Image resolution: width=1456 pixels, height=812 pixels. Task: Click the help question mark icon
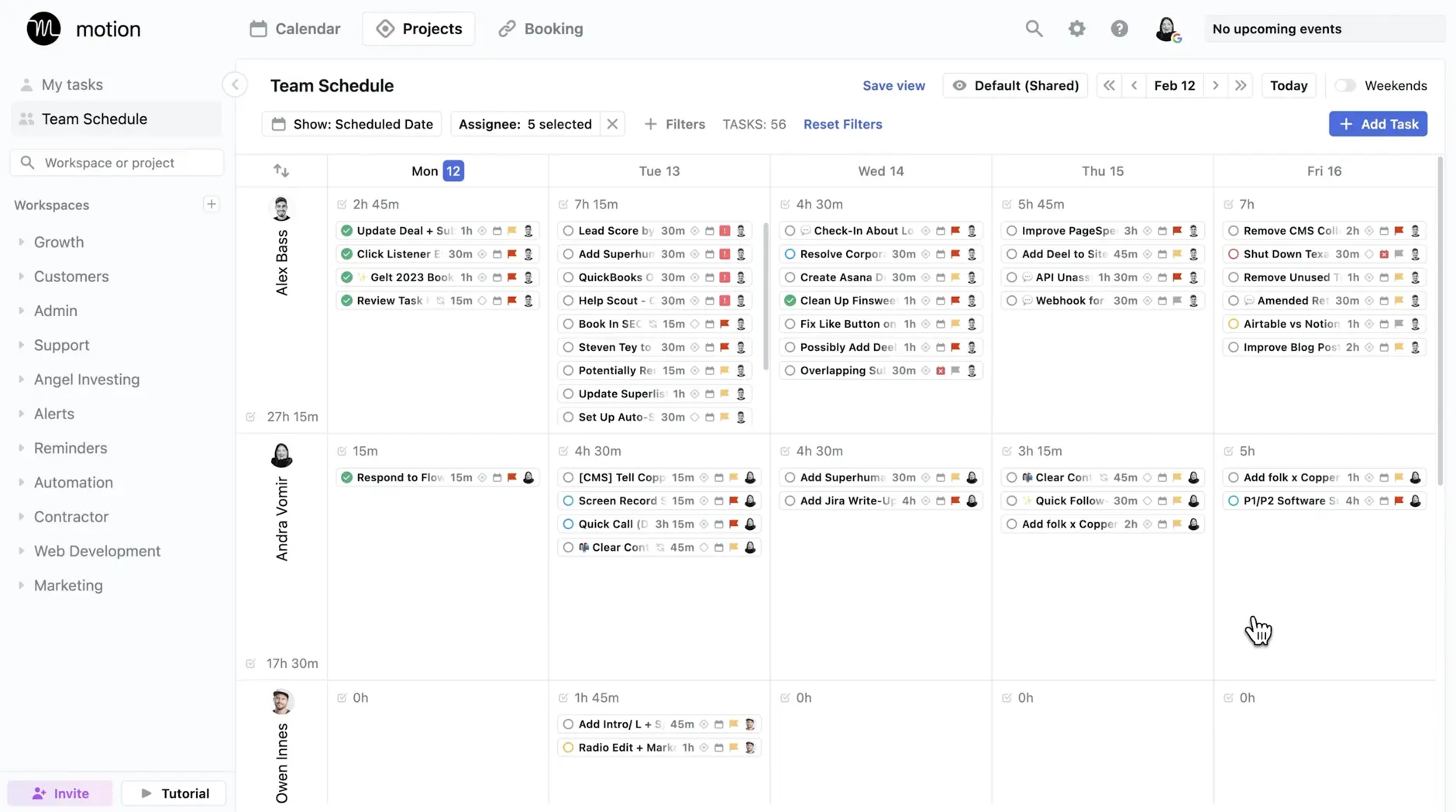tap(1119, 29)
